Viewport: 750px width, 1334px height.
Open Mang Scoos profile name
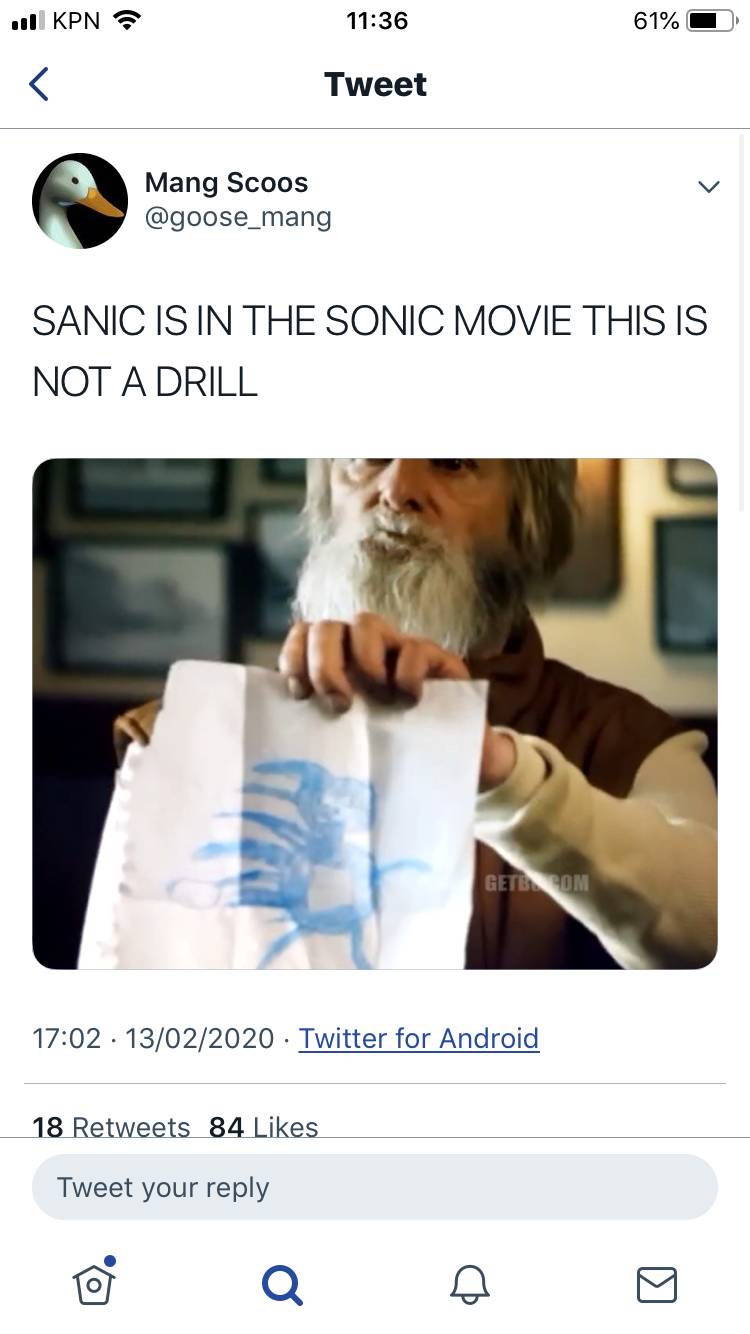226,182
